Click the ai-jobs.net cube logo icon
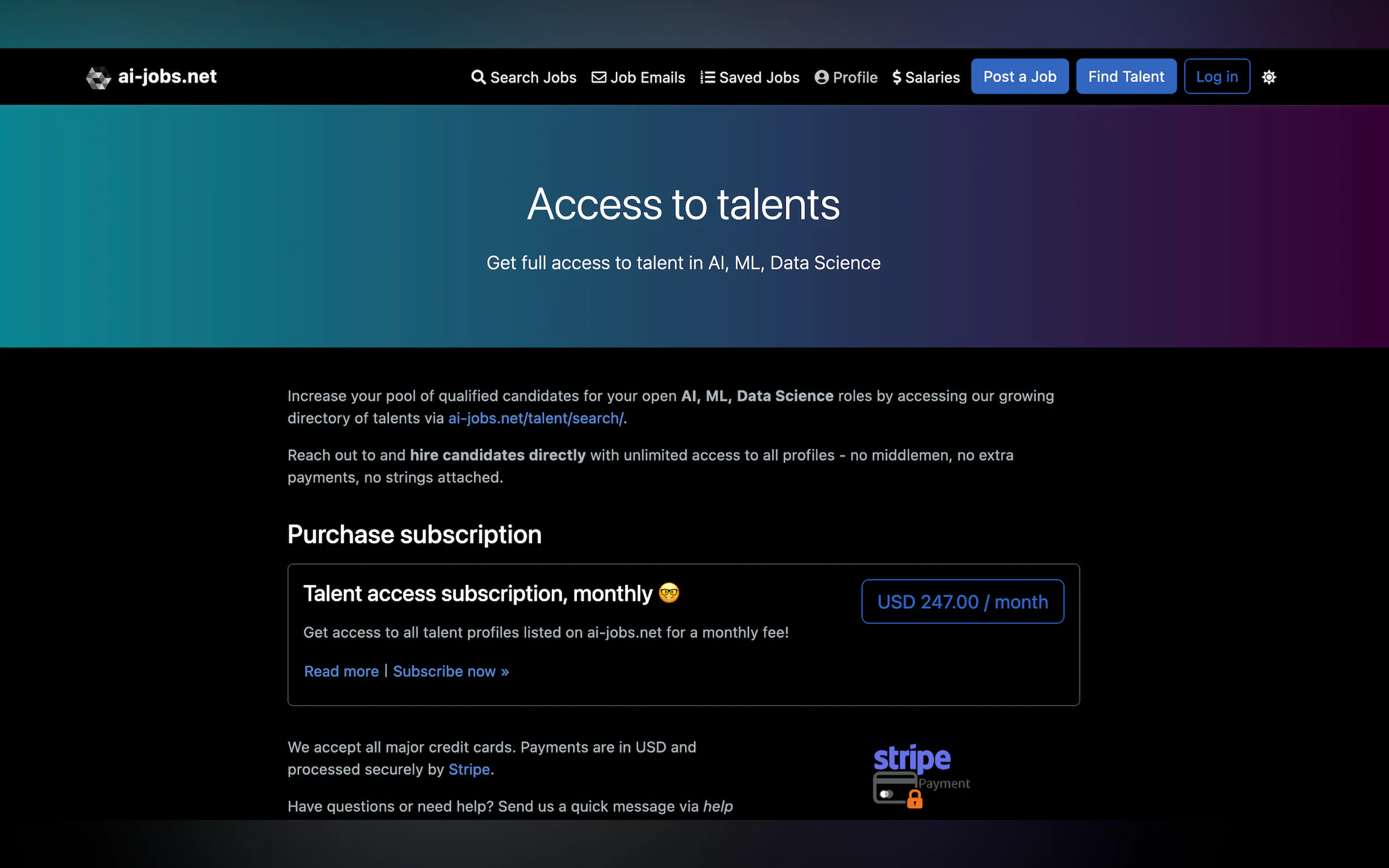Image resolution: width=1389 pixels, height=868 pixels. (98, 78)
